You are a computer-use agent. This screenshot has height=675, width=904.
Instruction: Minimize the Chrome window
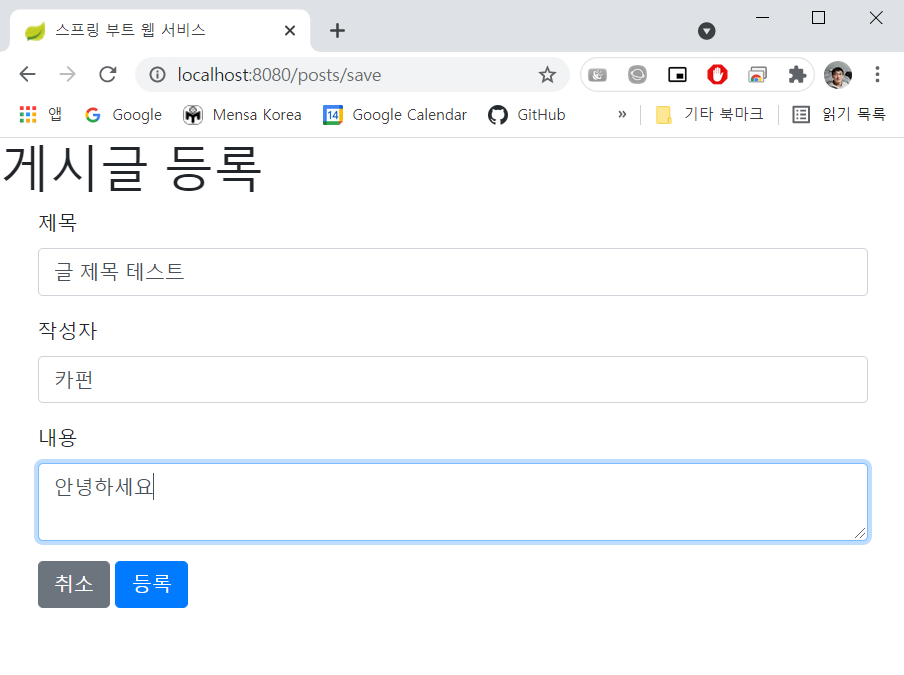762,17
